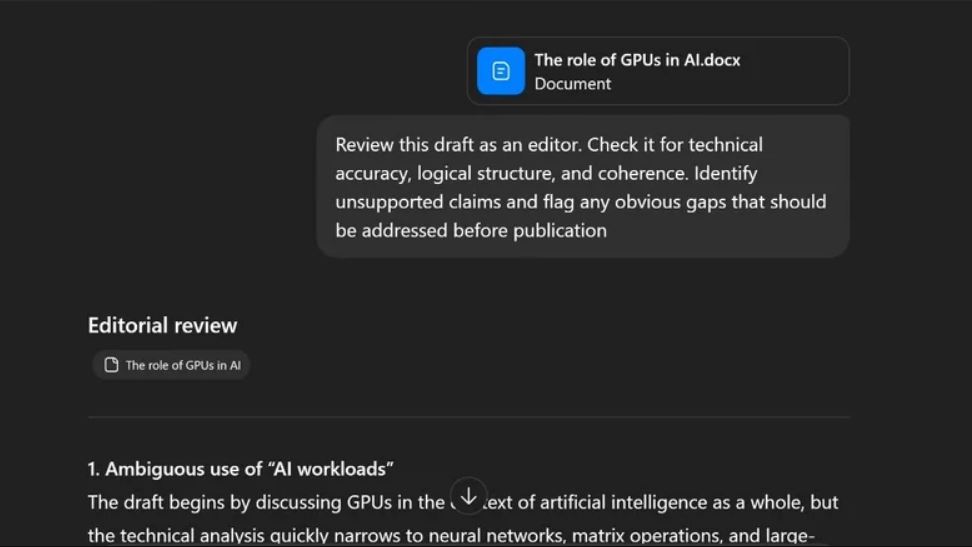This screenshot has height=547, width=972.
Task: Click the horizontal divider below the source chip
Action: 468,416
